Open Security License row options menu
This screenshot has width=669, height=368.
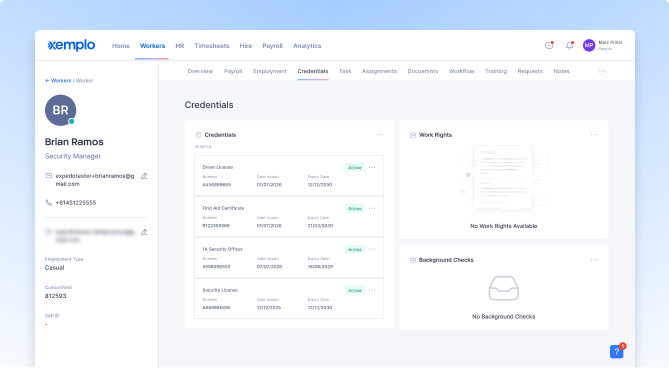tap(372, 290)
